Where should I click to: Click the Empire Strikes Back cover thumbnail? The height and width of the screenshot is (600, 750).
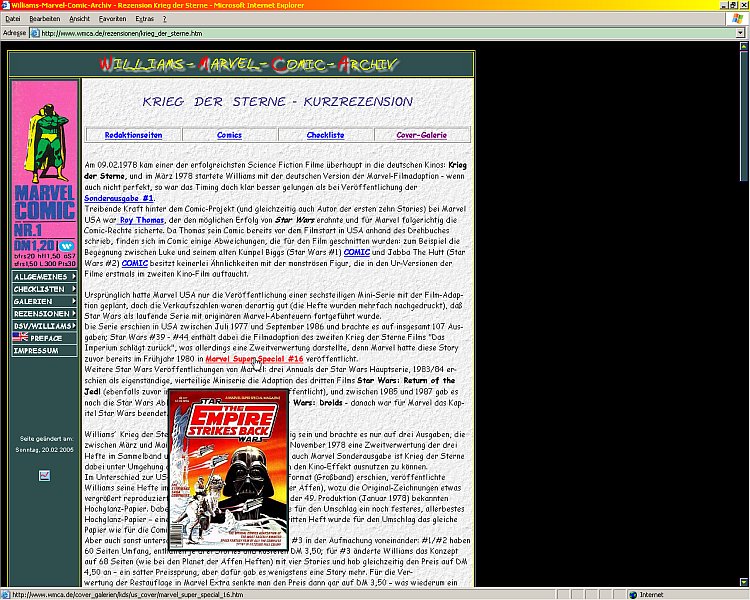coord(229,470)
